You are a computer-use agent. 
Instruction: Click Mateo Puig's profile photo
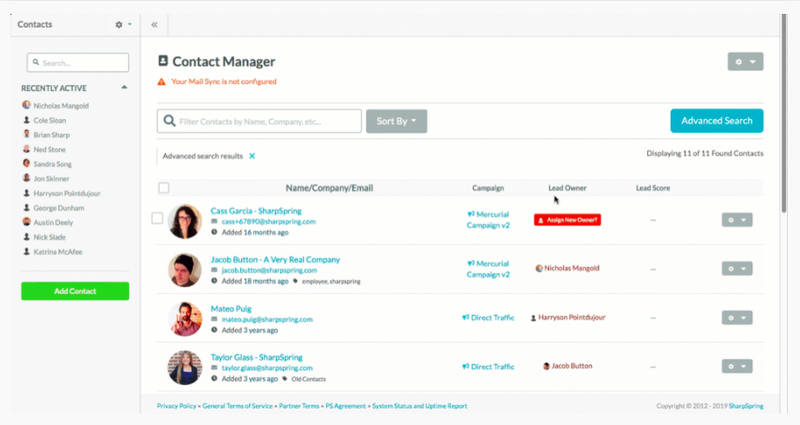(185, 319)
